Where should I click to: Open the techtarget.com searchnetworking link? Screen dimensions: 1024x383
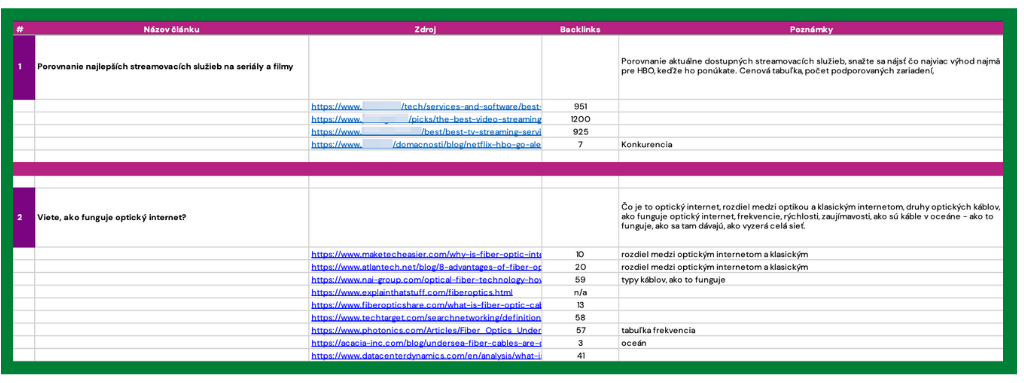coord(426,318)
